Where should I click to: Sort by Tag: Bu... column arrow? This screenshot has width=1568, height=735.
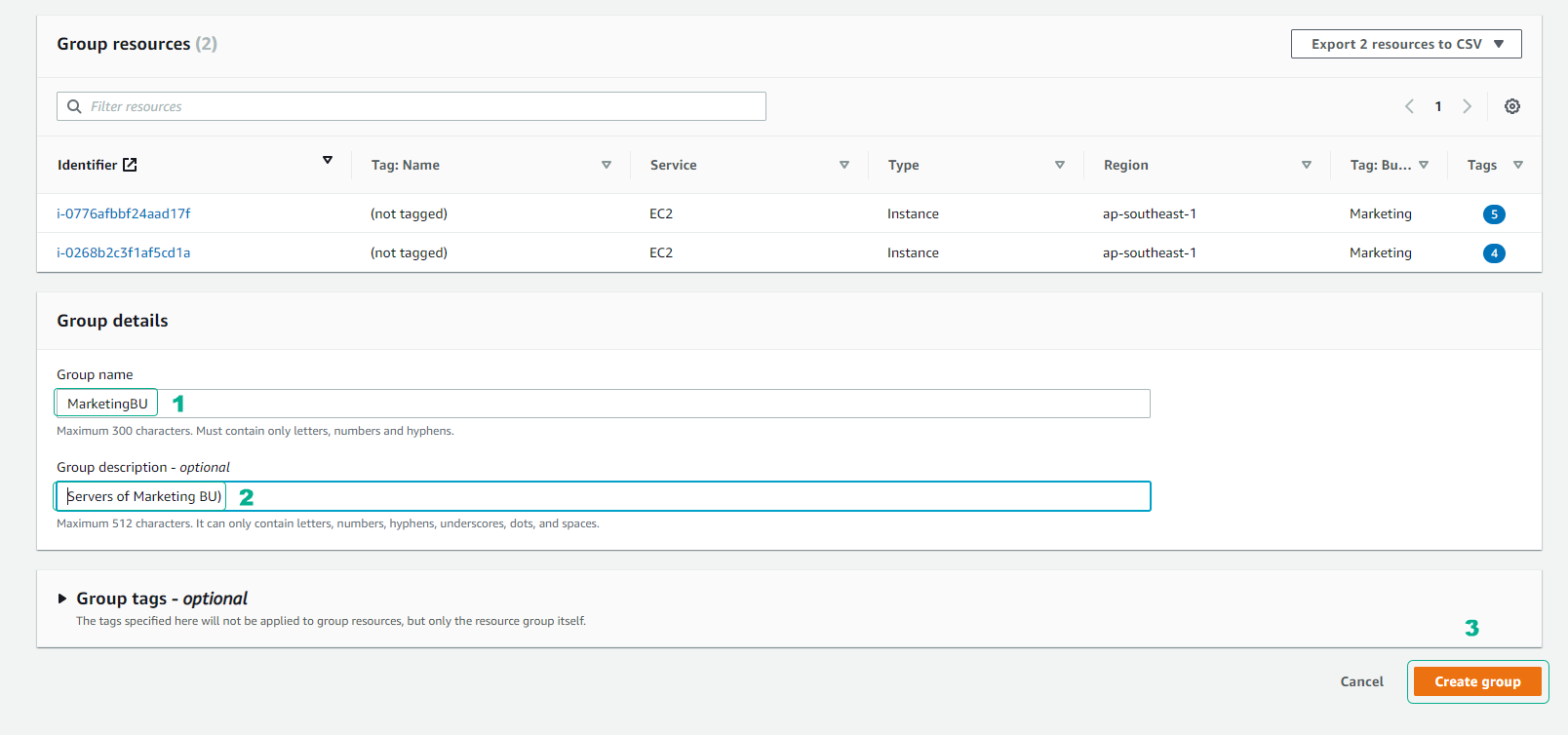click(1424, 165)
